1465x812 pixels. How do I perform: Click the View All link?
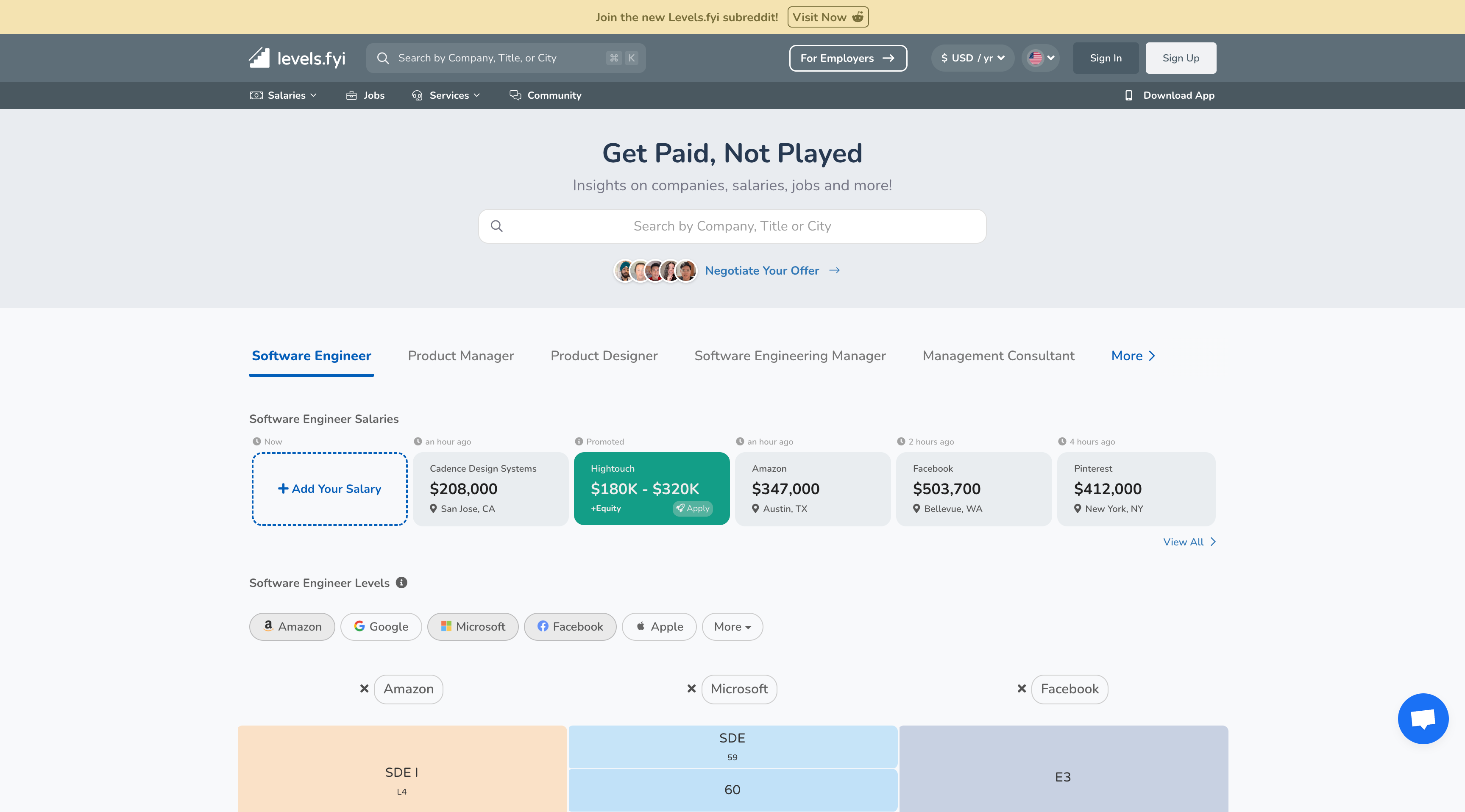pos(1189,542)
